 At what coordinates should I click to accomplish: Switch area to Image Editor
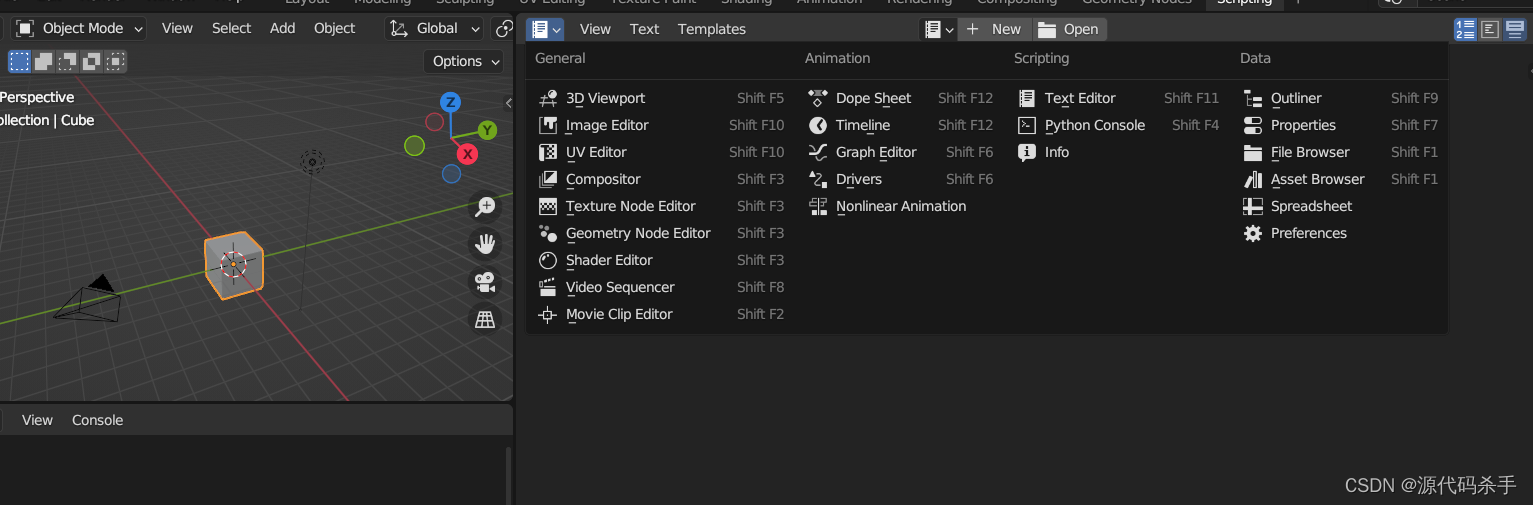coord(660,125)
